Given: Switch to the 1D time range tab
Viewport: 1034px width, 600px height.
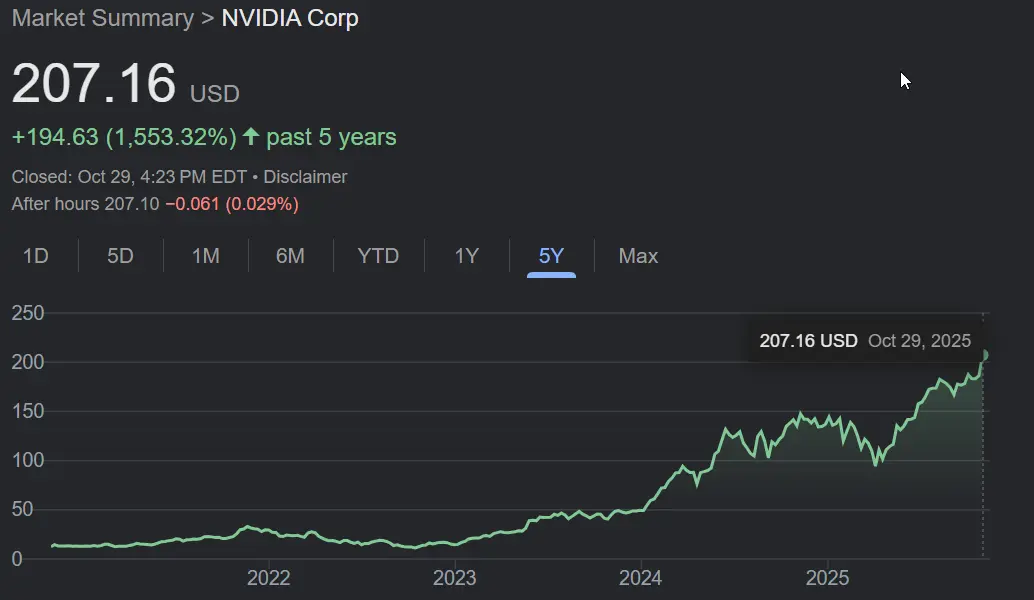Looking at the screenshot, I should tap(36, 256).
